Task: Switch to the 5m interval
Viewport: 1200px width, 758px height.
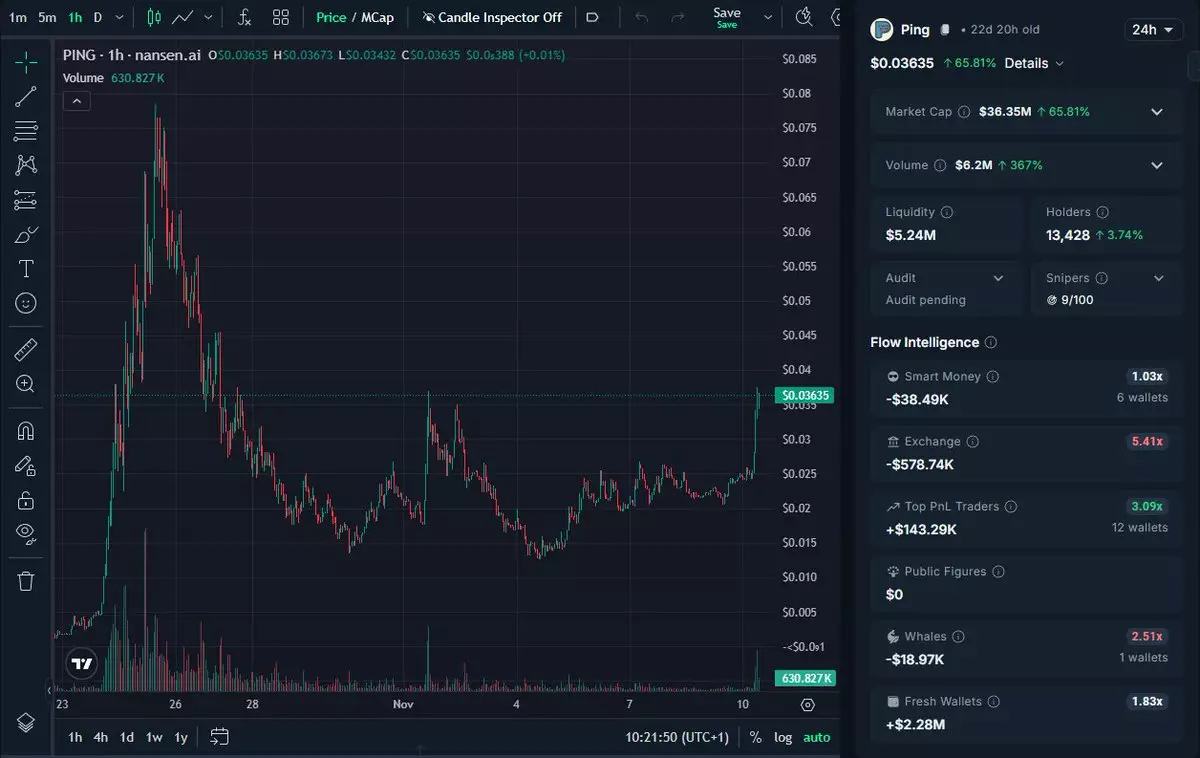Action: (x=47, y=17)
